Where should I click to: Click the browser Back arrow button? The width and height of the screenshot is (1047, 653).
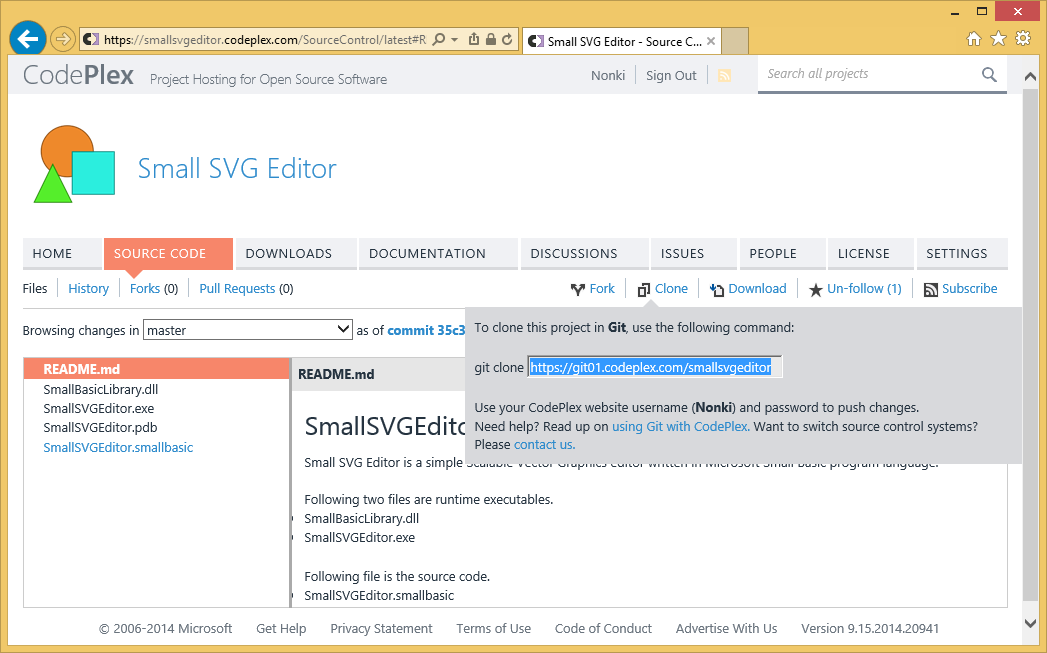pos(27,39)
